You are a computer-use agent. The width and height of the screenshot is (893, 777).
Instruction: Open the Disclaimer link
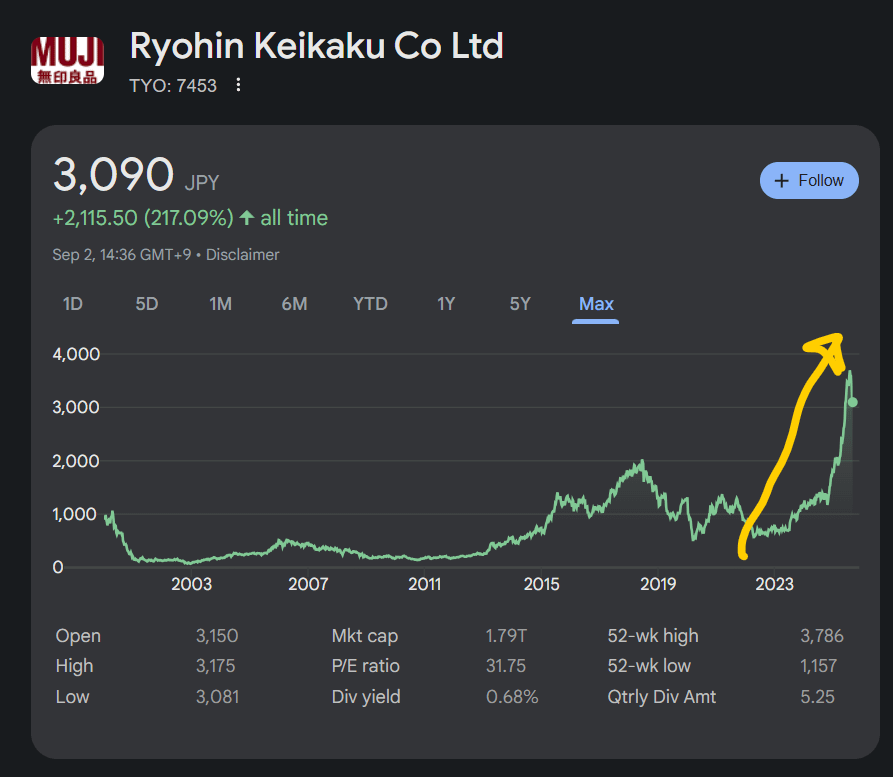(243, 255)
